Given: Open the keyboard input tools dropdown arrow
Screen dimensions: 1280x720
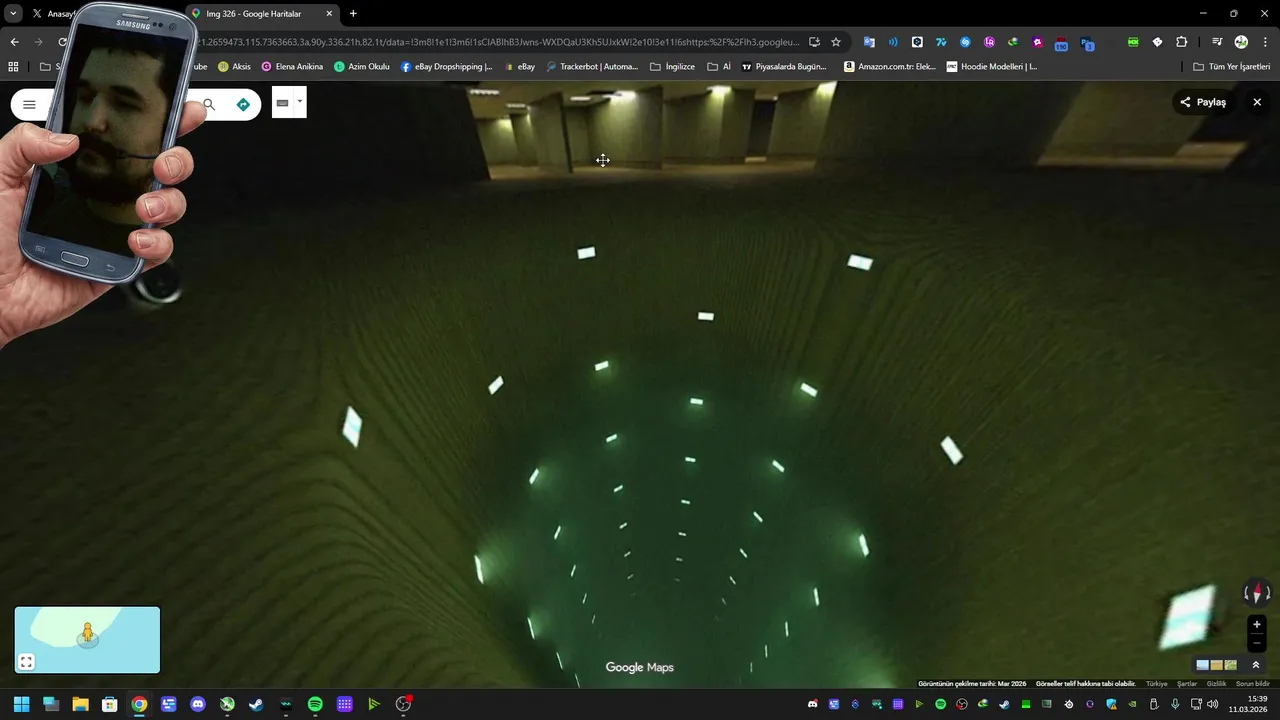Looking at the screenshot, I should 299,101.
